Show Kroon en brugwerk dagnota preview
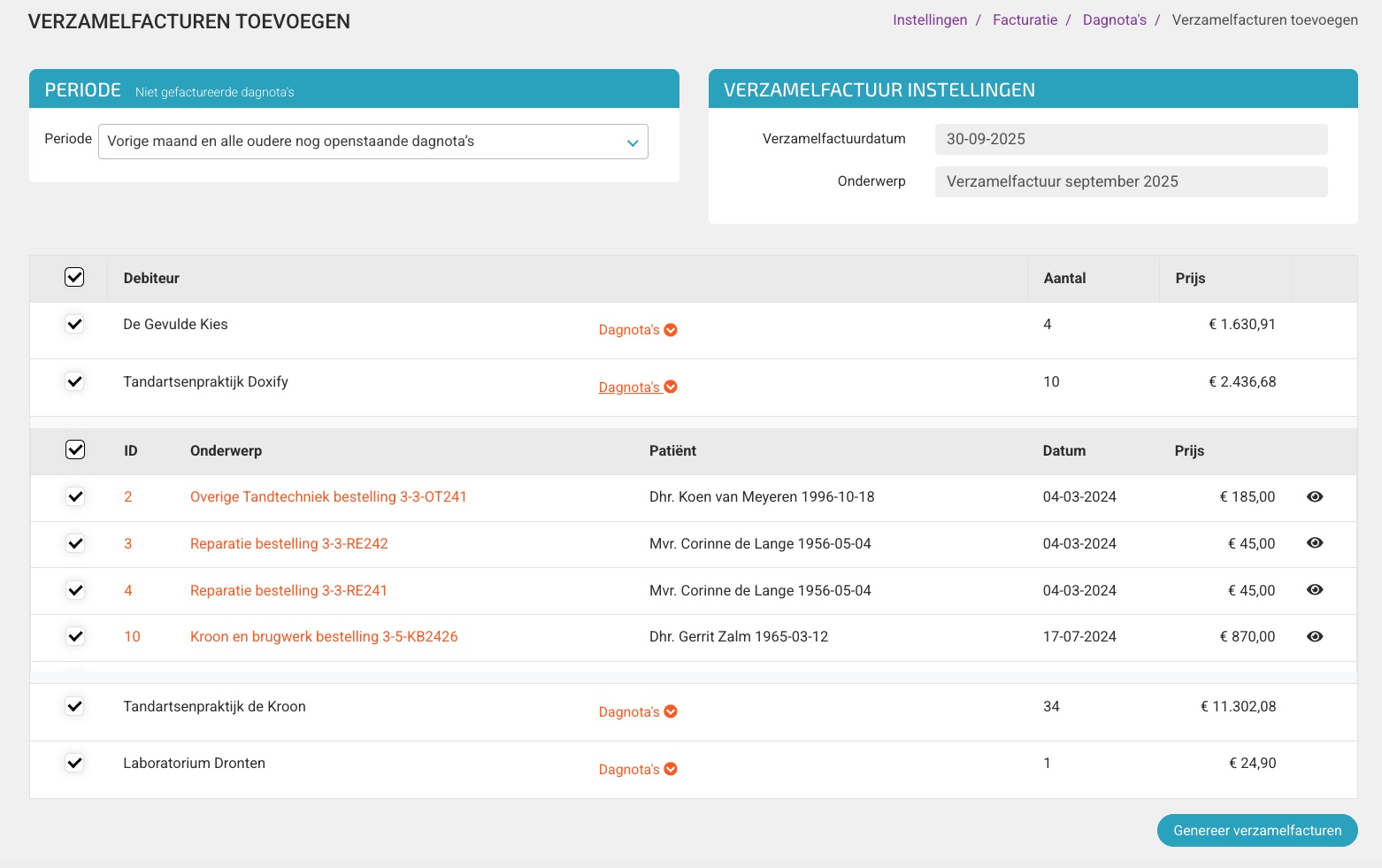 (1315, 637)
